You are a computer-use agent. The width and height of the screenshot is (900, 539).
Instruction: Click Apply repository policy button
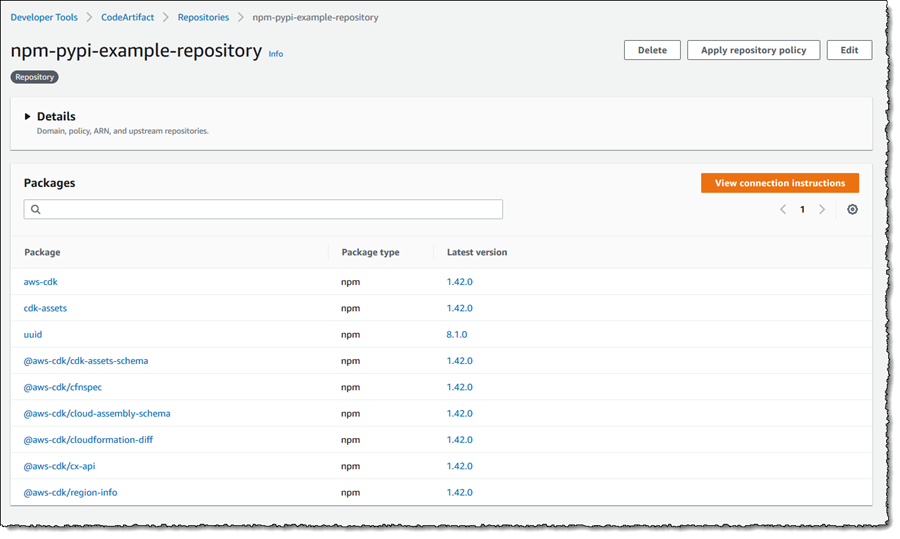pos(753,50)
